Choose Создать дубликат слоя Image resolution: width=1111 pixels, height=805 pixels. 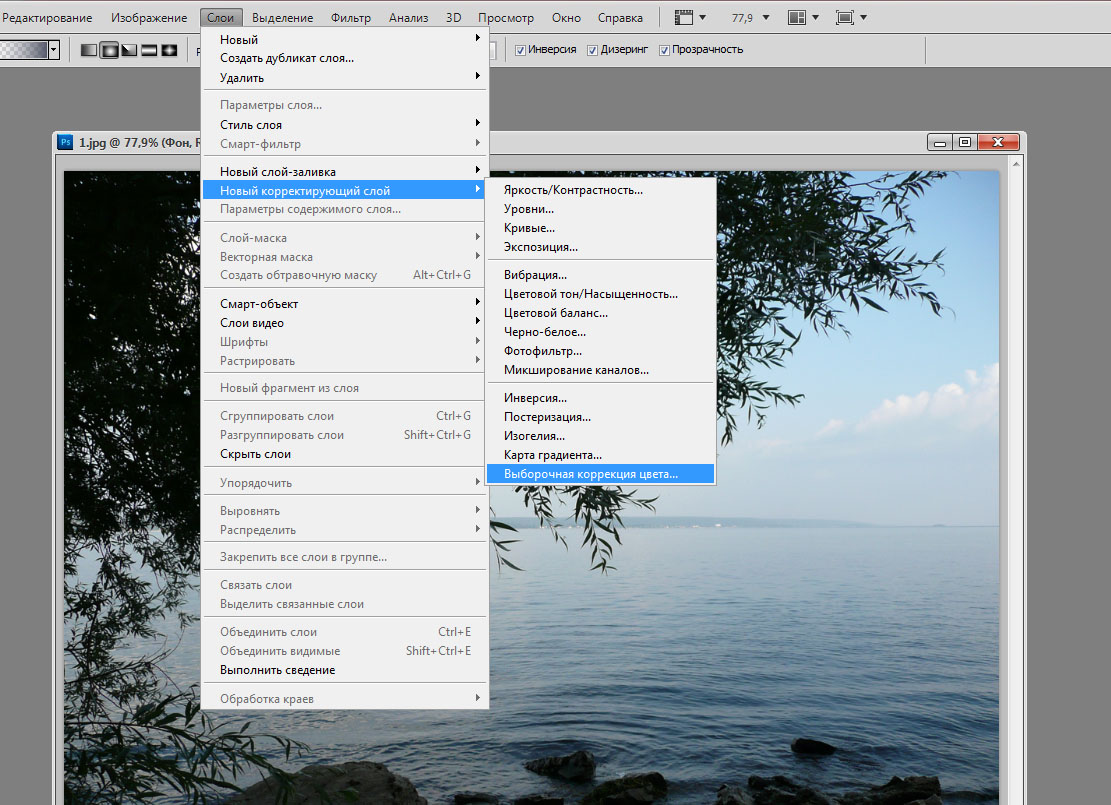(344, 58)
